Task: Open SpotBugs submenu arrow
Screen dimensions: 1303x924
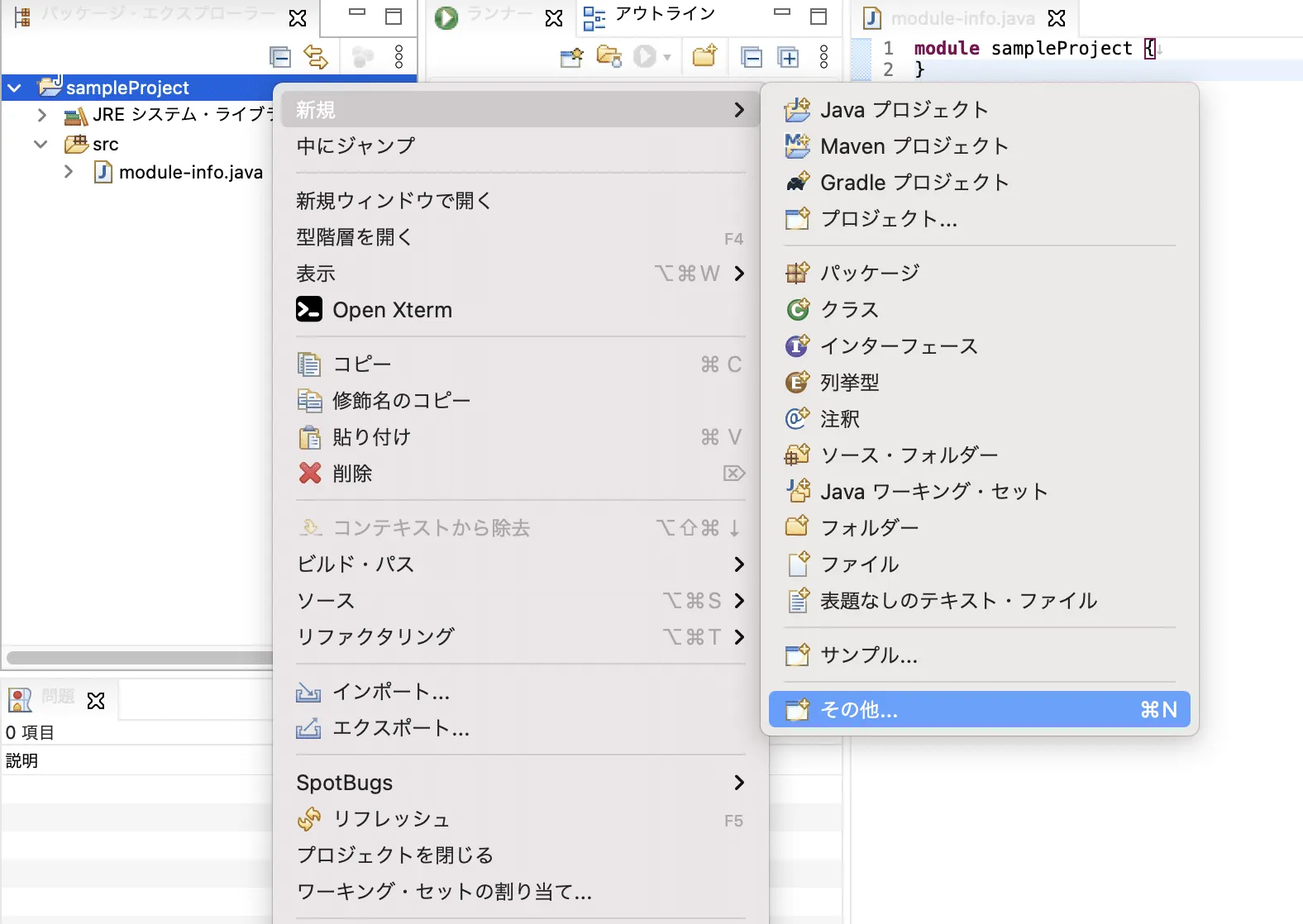Action: click(739, 783)
